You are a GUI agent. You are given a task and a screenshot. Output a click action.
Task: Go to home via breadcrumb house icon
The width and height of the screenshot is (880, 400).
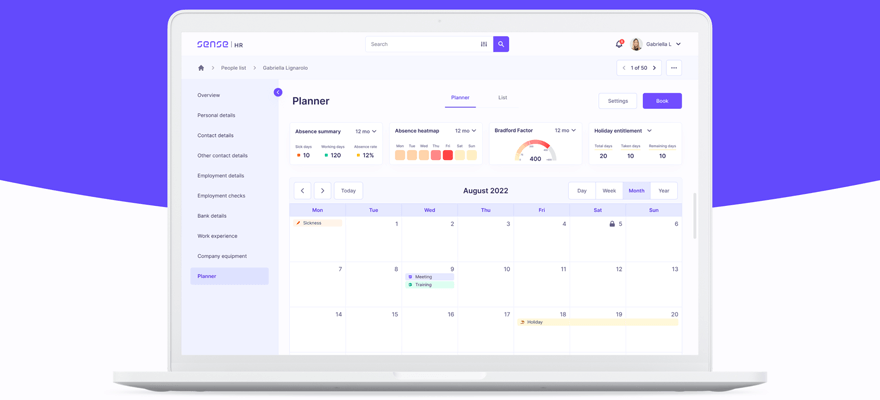[x=201, y=68]
